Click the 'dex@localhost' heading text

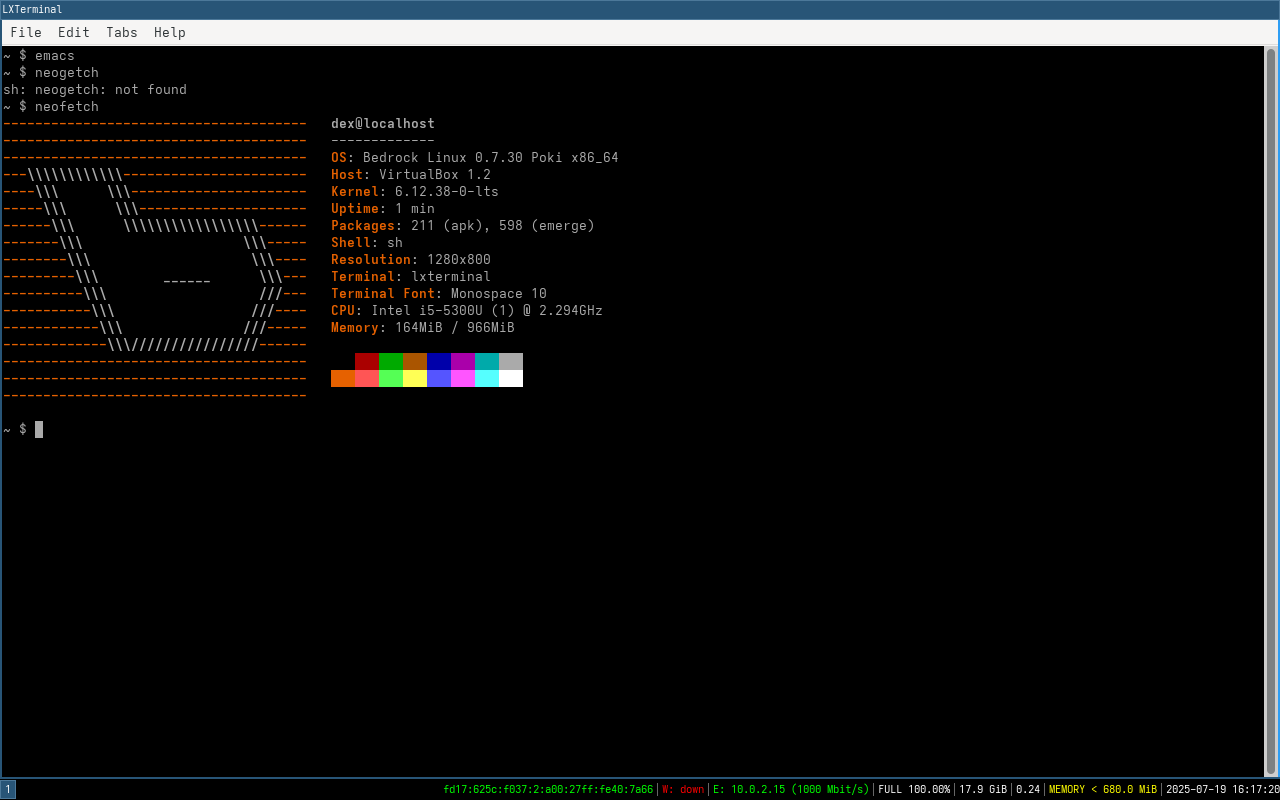(x=383, y=124)
